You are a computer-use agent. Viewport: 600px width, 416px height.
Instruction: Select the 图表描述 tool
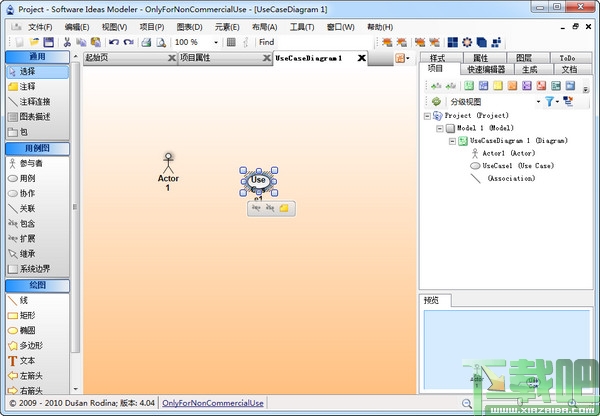37,117
